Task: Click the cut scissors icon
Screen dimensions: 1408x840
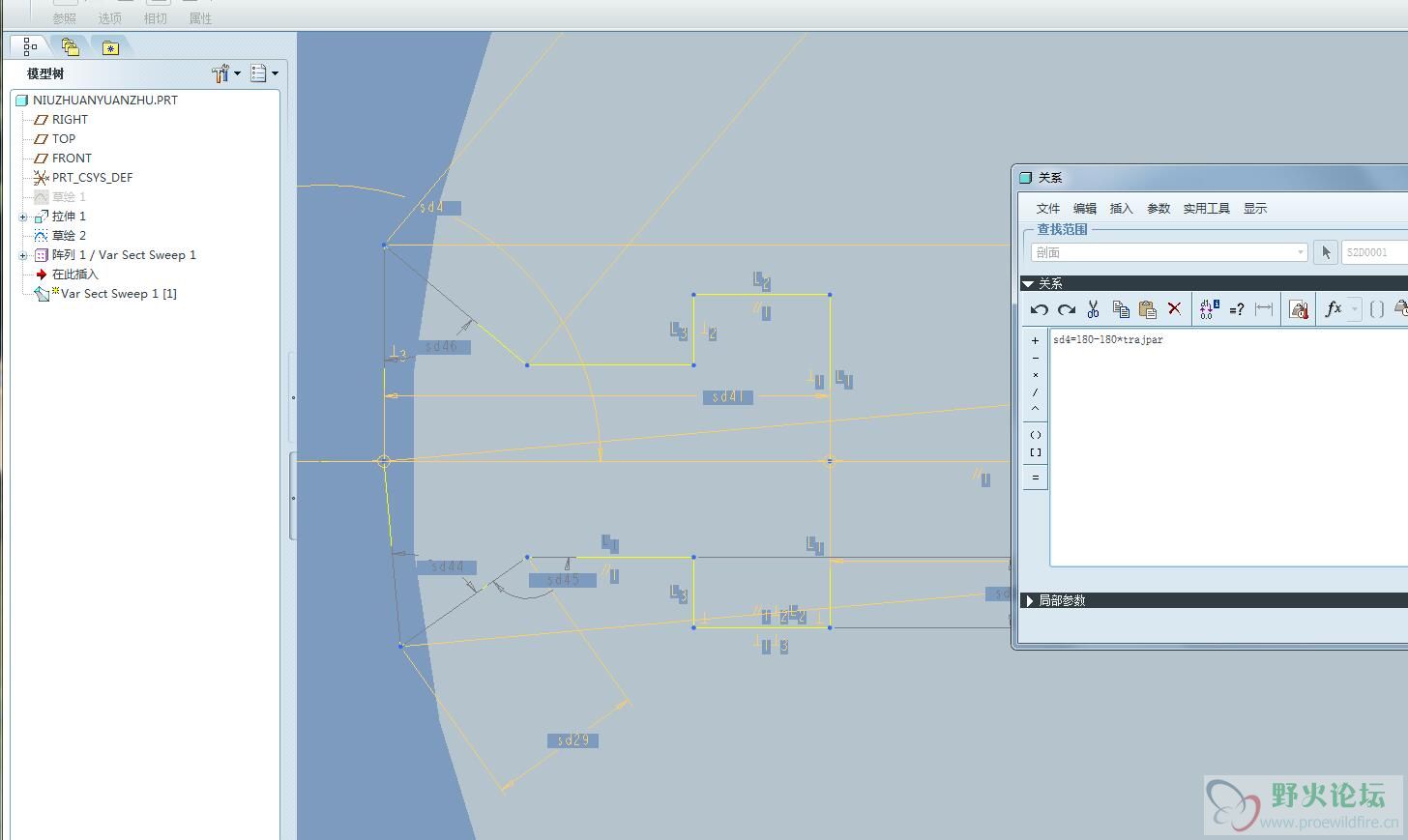Action: (1093, 309)
